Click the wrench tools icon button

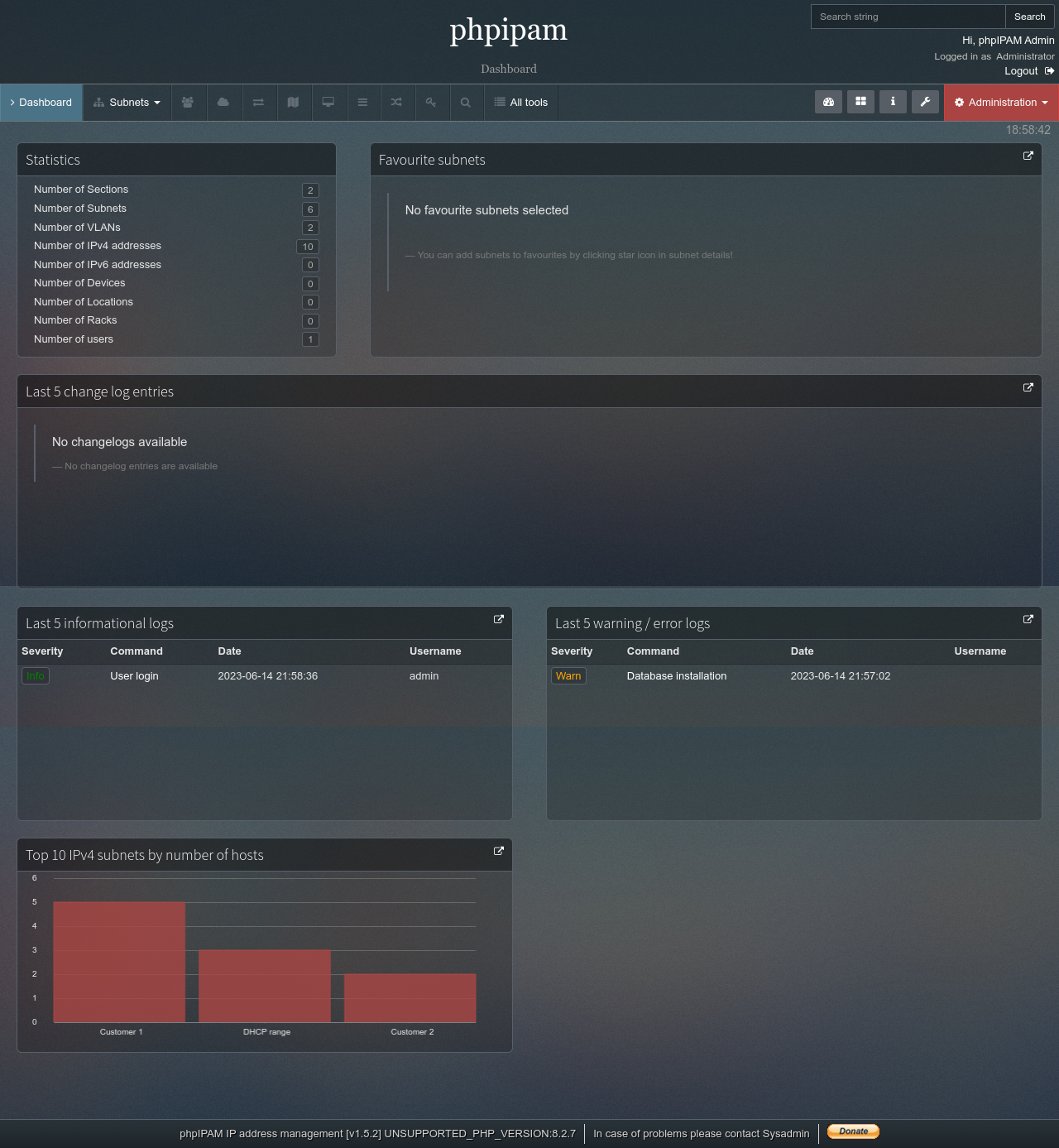(925, 102)
